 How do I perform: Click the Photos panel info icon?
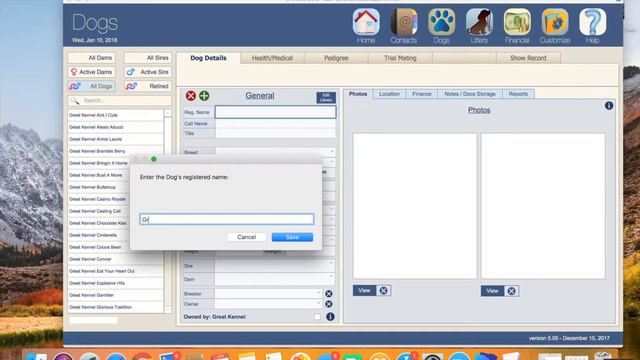coord(609,106)
